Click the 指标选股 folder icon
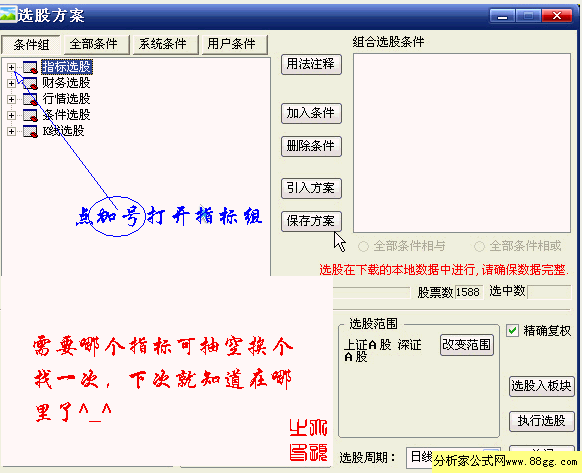582x473 pixels. (30, 67)
